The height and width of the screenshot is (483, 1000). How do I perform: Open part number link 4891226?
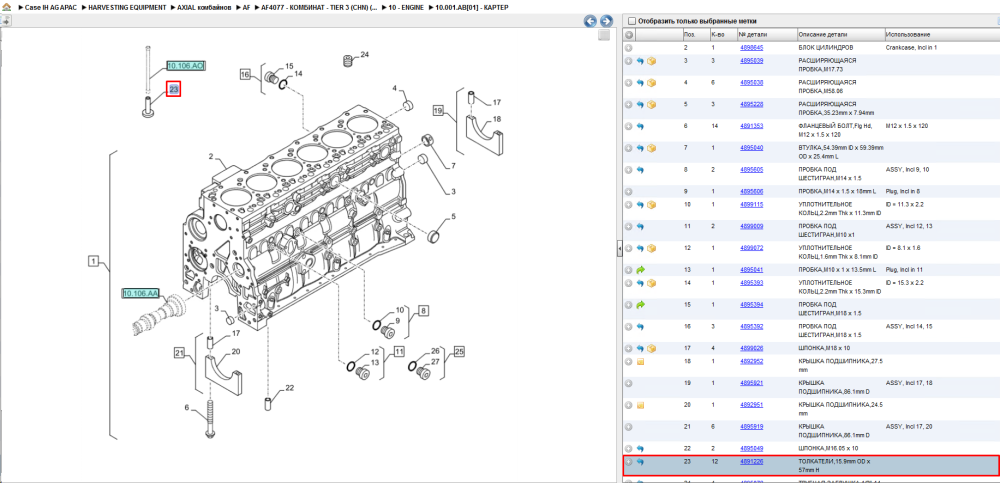tap(751, 462)
